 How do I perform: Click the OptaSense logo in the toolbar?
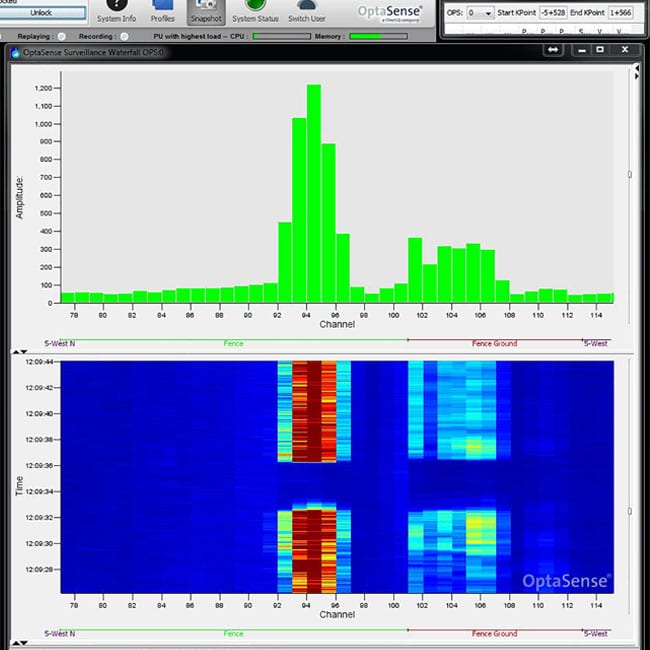pyautogui.click(x=390, y=12)
